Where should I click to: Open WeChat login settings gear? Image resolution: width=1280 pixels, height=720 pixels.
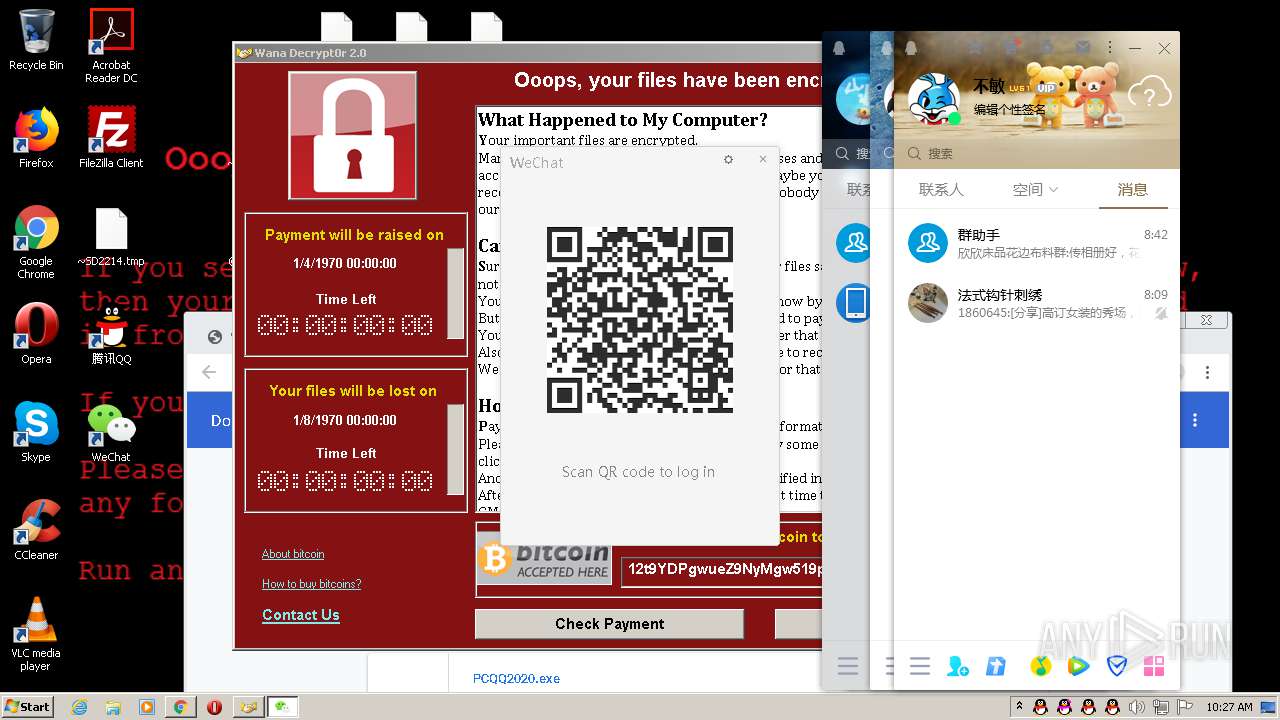click(x=728, y=159)
